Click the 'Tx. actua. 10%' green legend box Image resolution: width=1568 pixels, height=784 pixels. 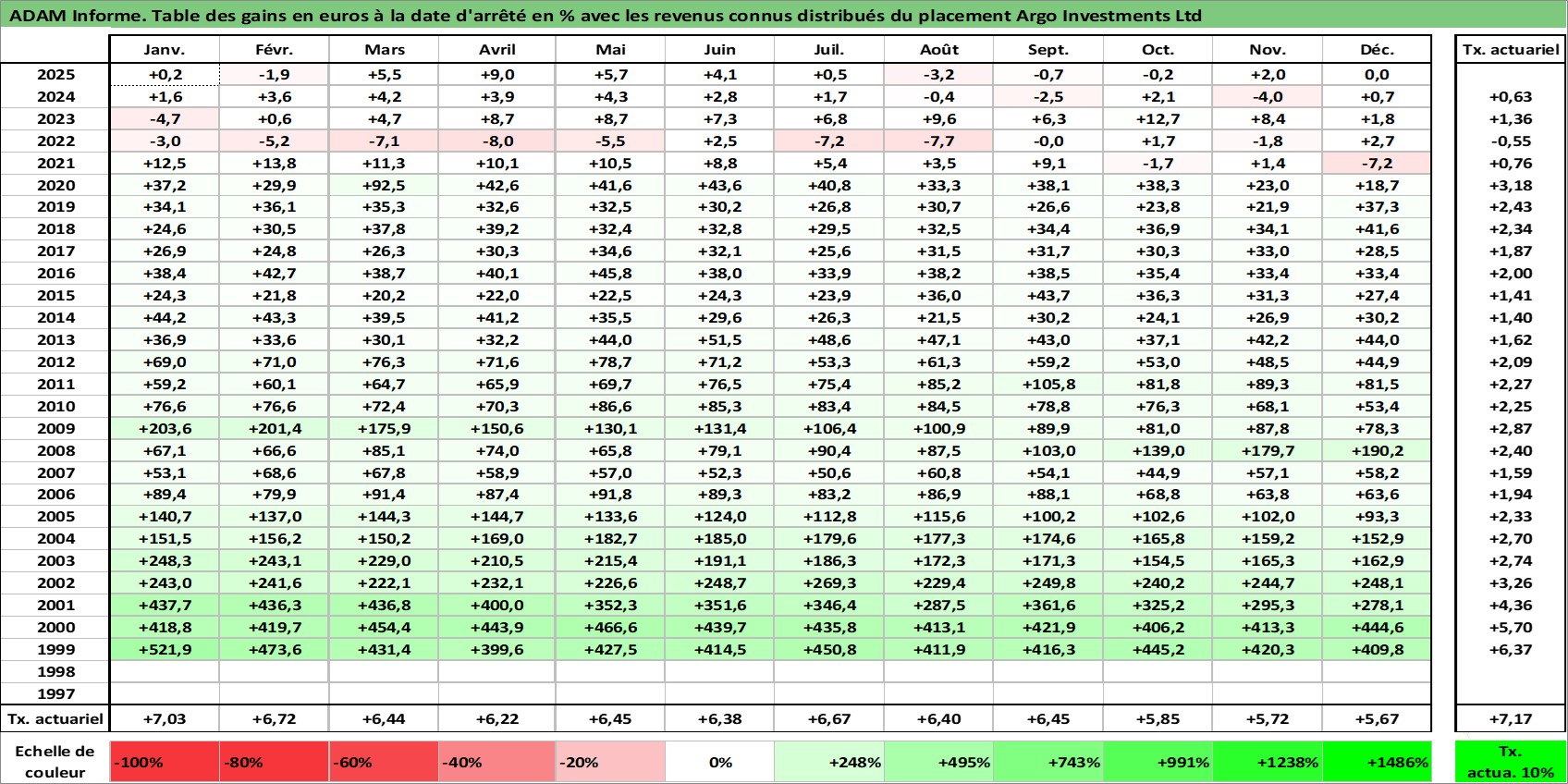tap(1511, 762)
